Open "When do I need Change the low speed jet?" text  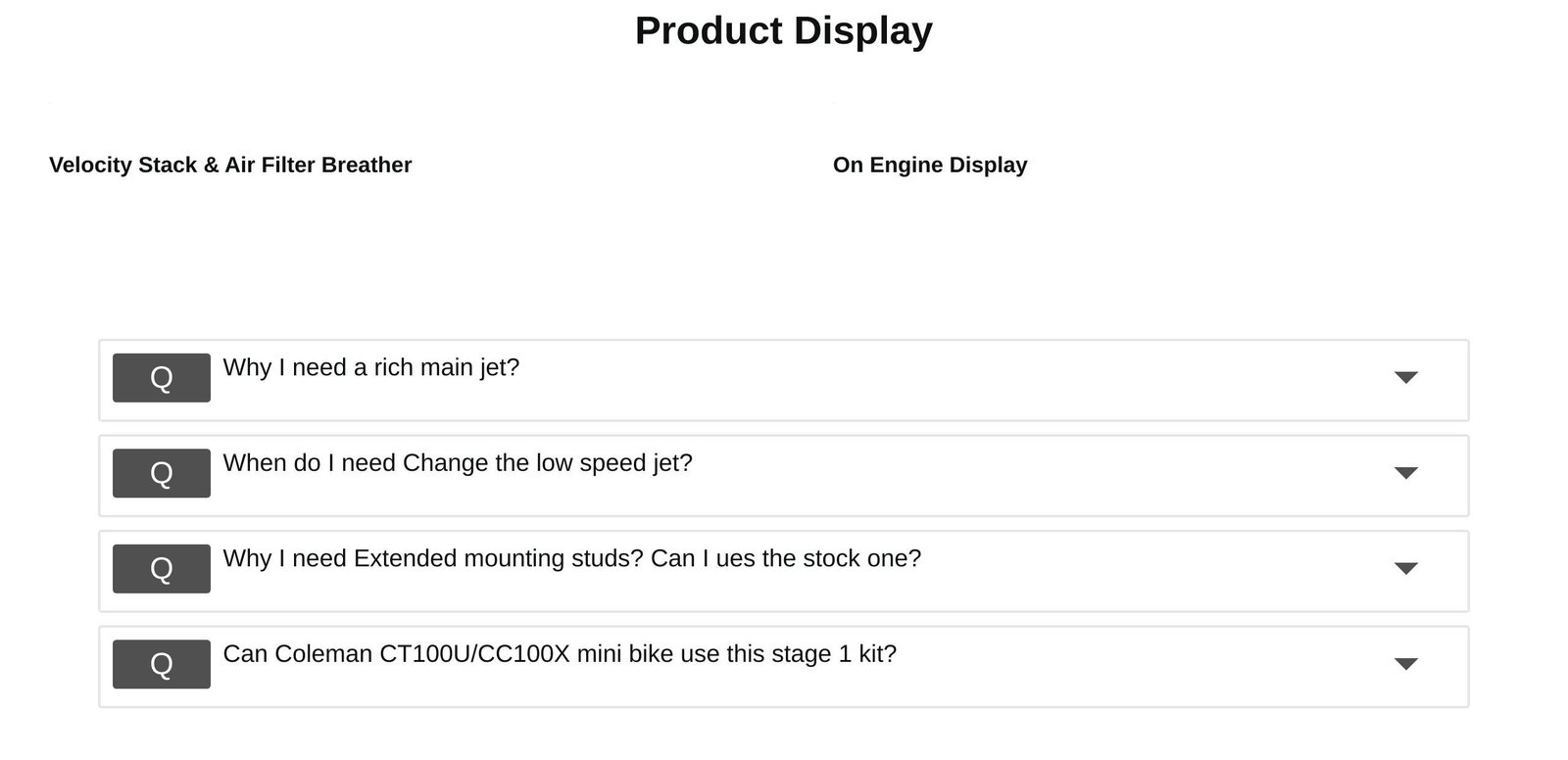pyautogui.click(x=458, y=462)
